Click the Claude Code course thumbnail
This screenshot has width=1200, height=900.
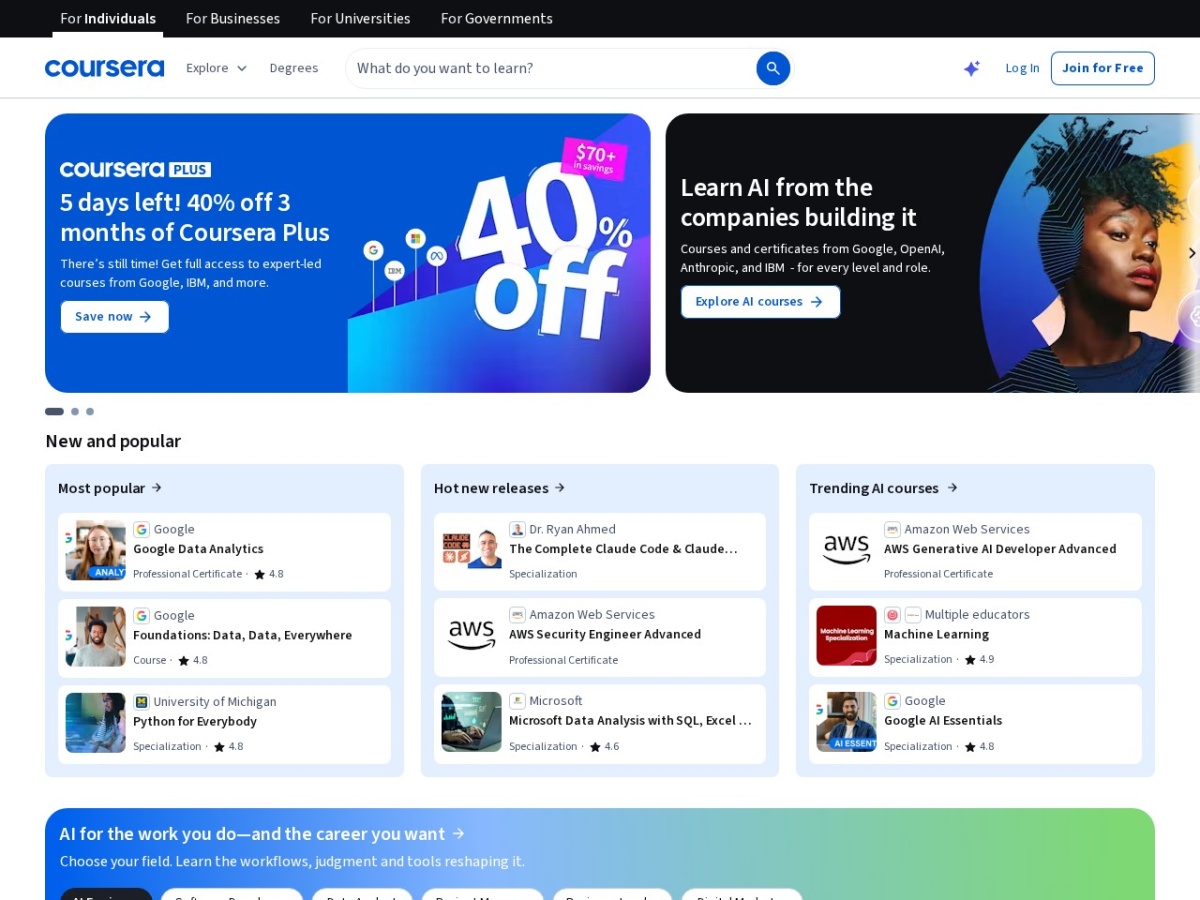point(472,549)
